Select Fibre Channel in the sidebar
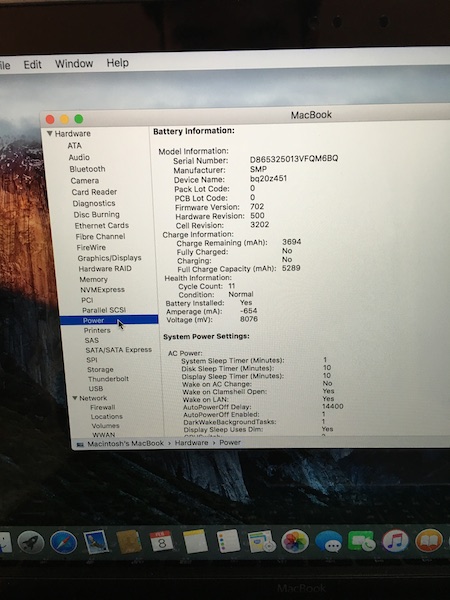 tap(100, 236)
